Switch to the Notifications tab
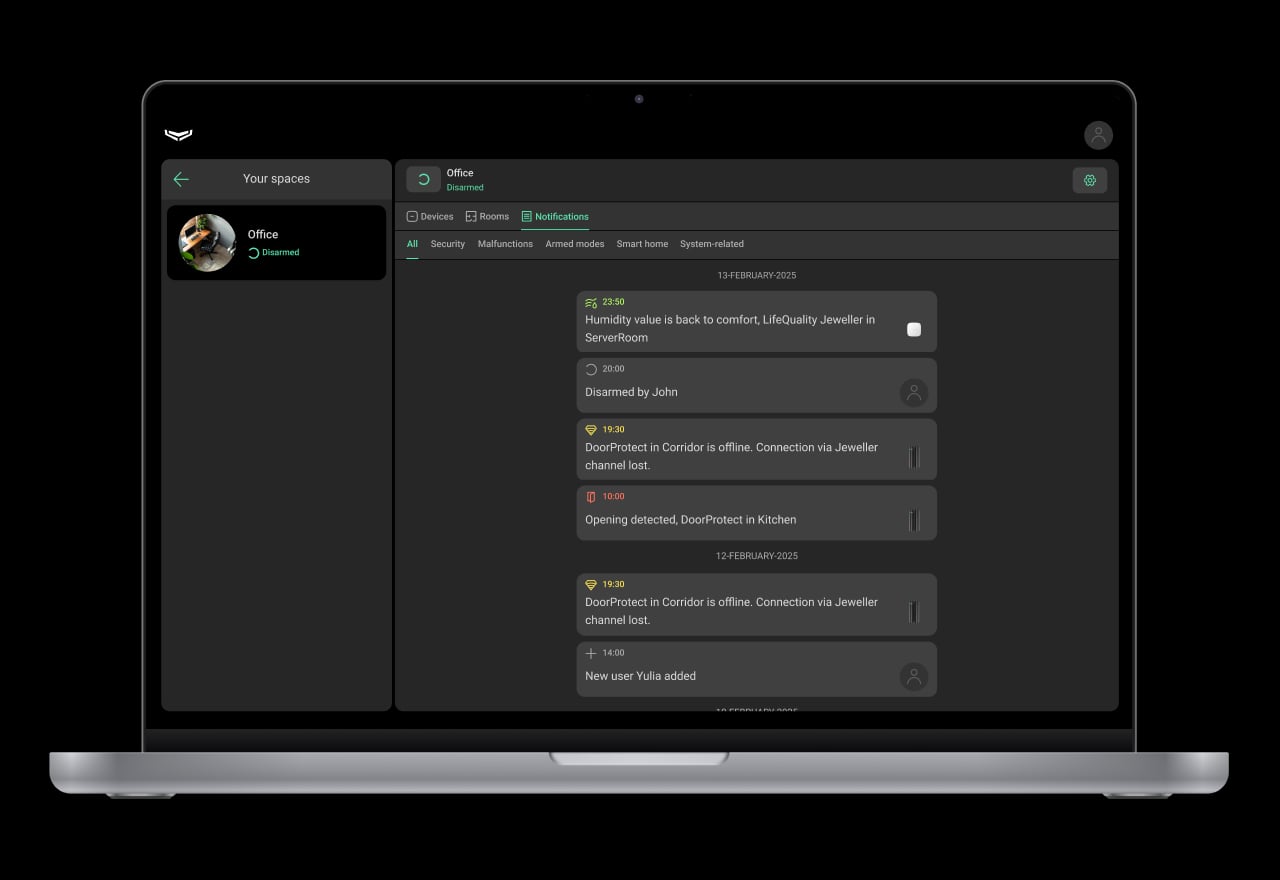1280x880 pixels. [555, 216]
